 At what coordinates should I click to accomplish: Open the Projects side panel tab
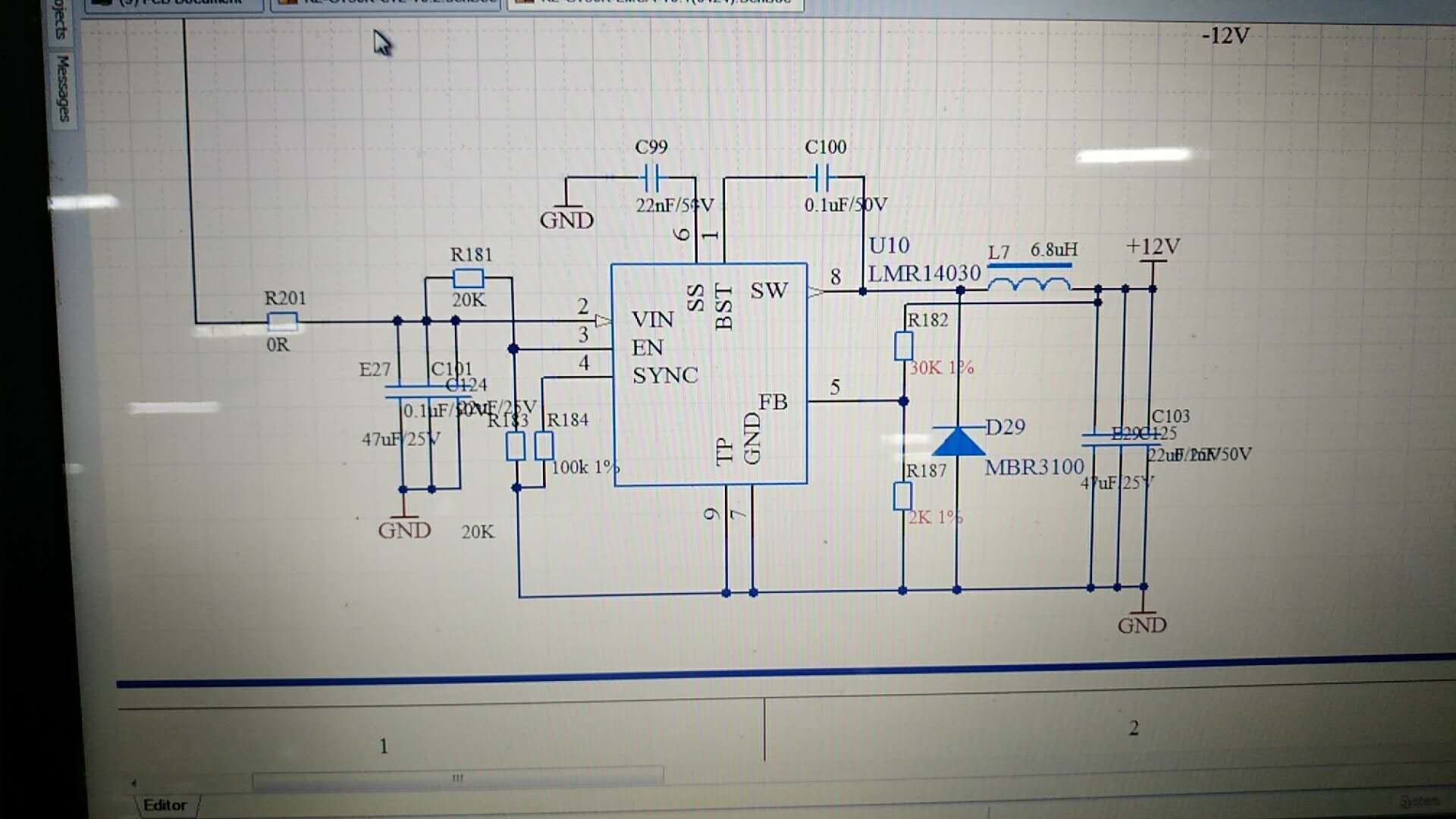61,19
